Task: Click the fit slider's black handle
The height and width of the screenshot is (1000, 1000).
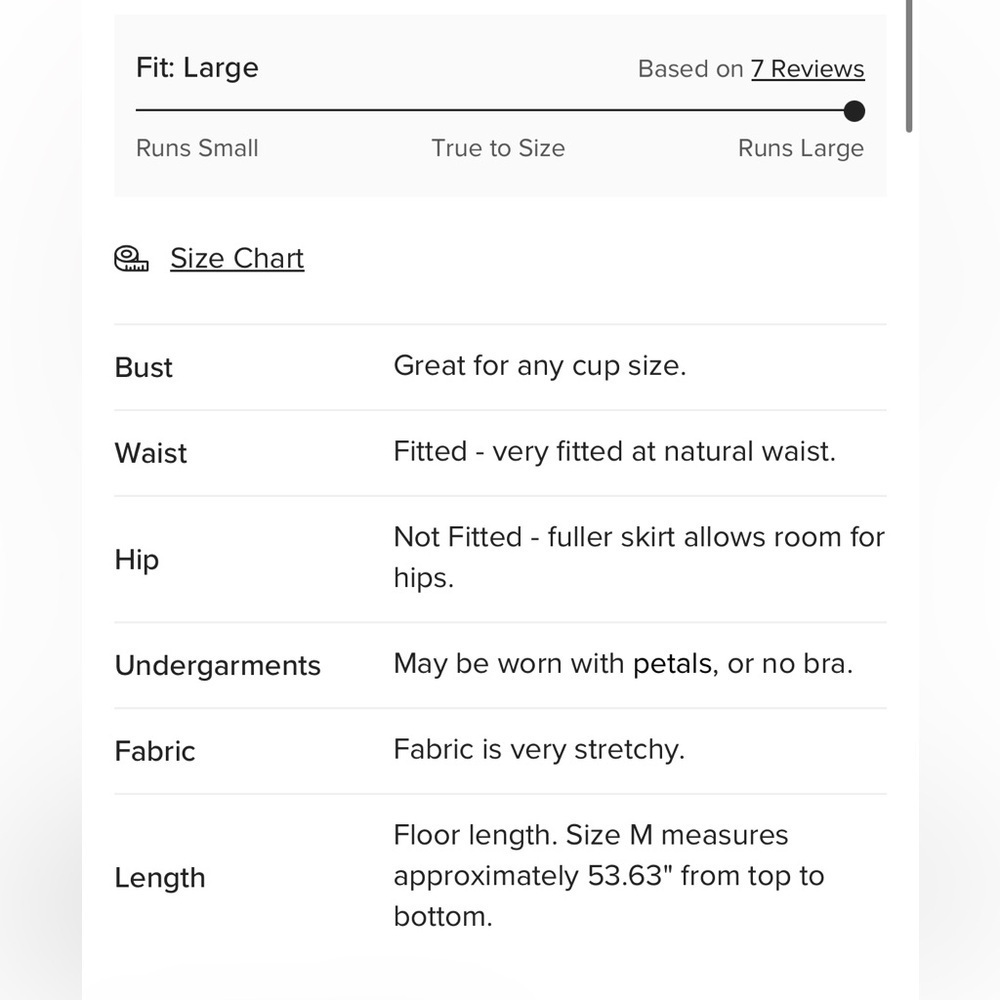Action: pos(854,111)
